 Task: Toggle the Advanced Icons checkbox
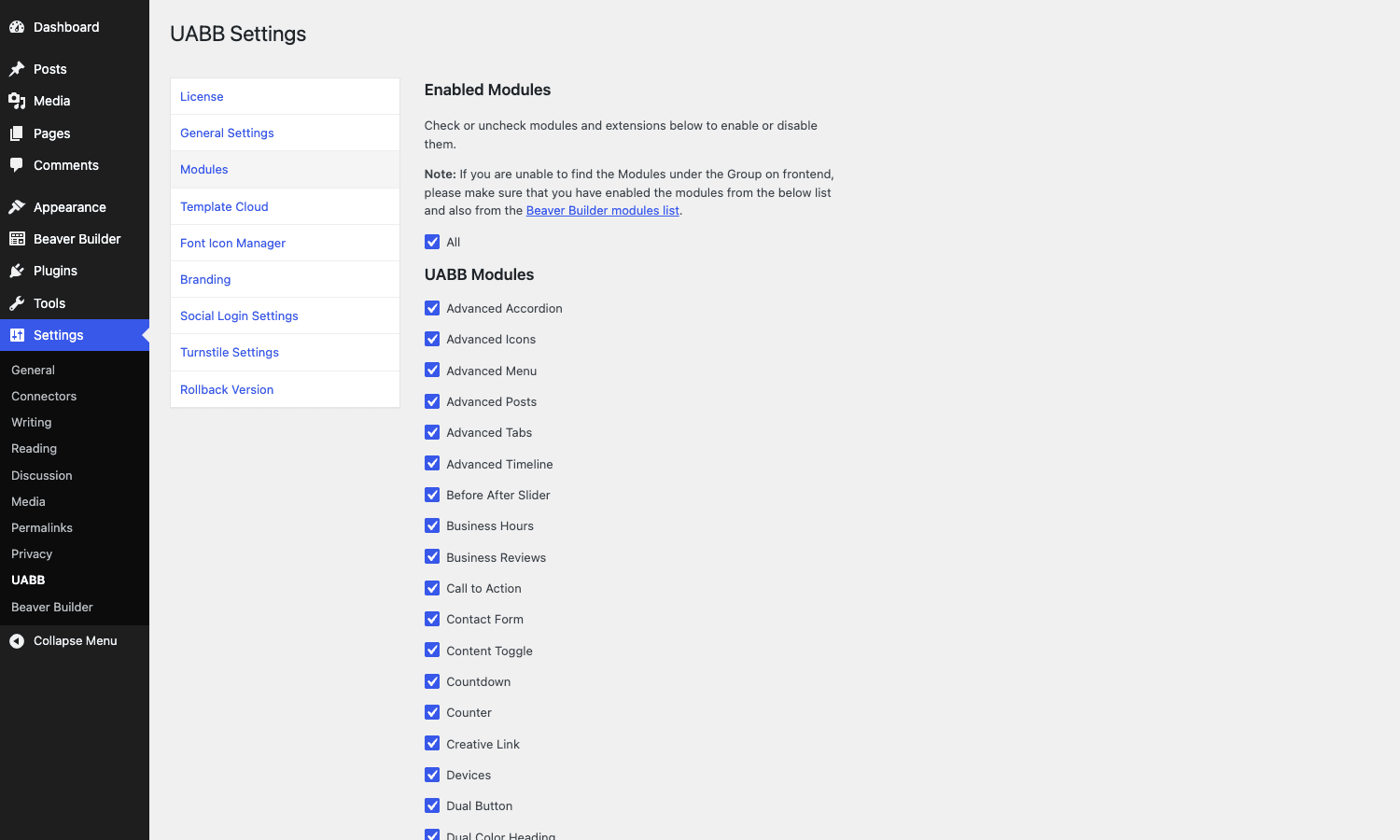coord(432,339)
